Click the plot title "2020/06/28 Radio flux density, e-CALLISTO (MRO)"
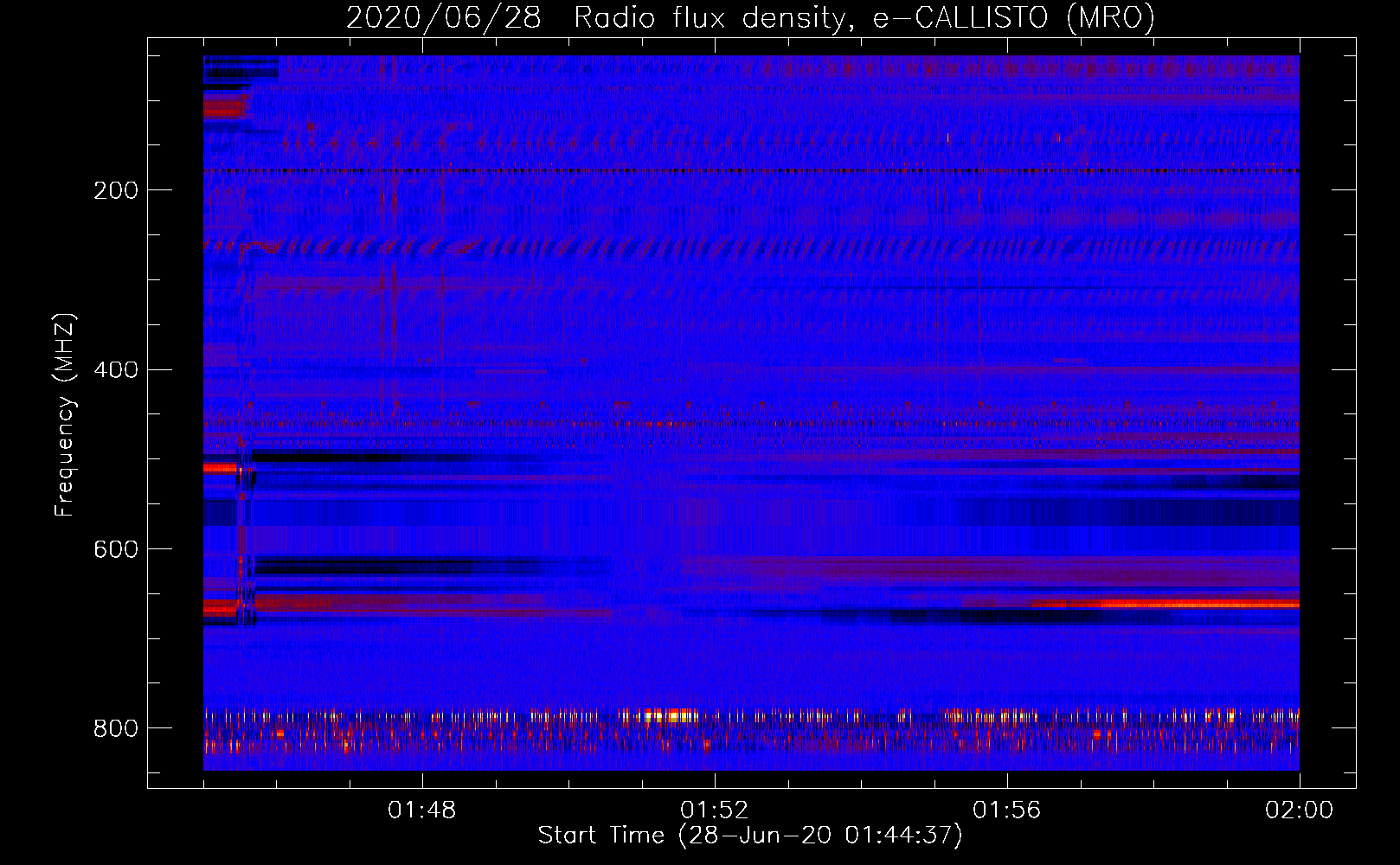 coord(750,17)
